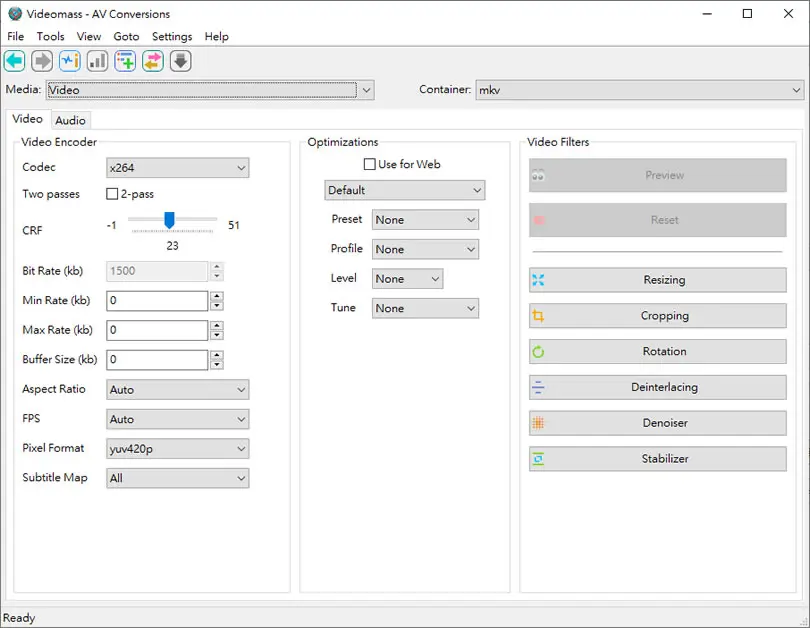Expand the Preset dropdown under Optimizations
Screen dimensions: 810x628
[425, 220]
